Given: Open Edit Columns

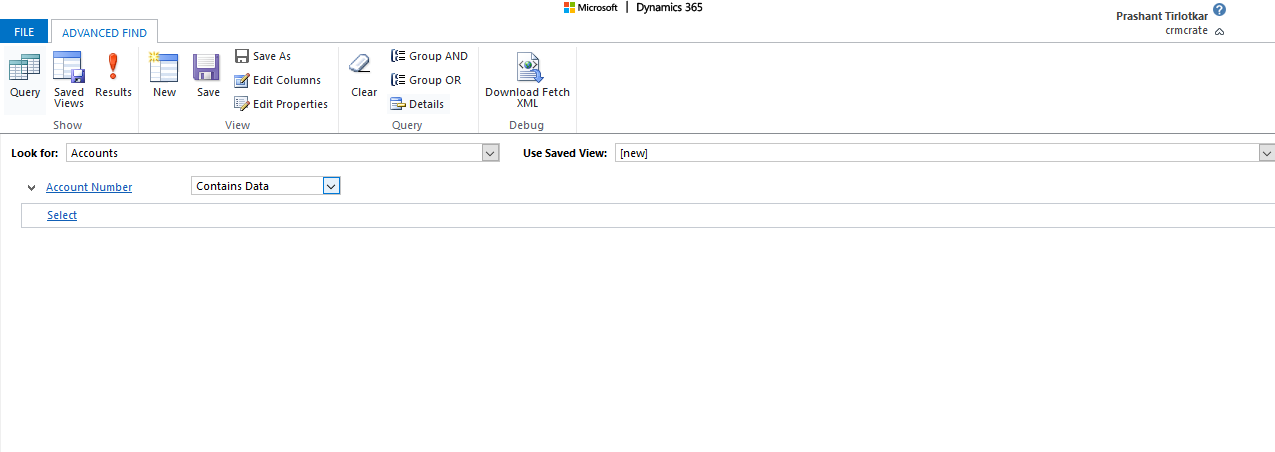Looking at the screenshot, I should click(x=278, y=80).
